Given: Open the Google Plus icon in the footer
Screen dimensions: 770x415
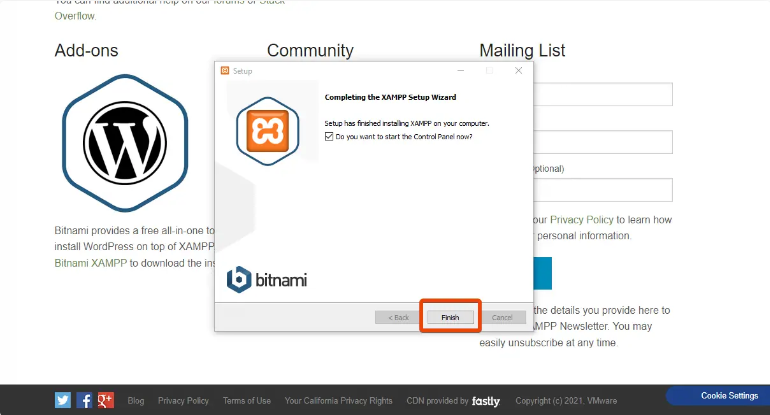Looking at the screenshot, I should [105, 400].
